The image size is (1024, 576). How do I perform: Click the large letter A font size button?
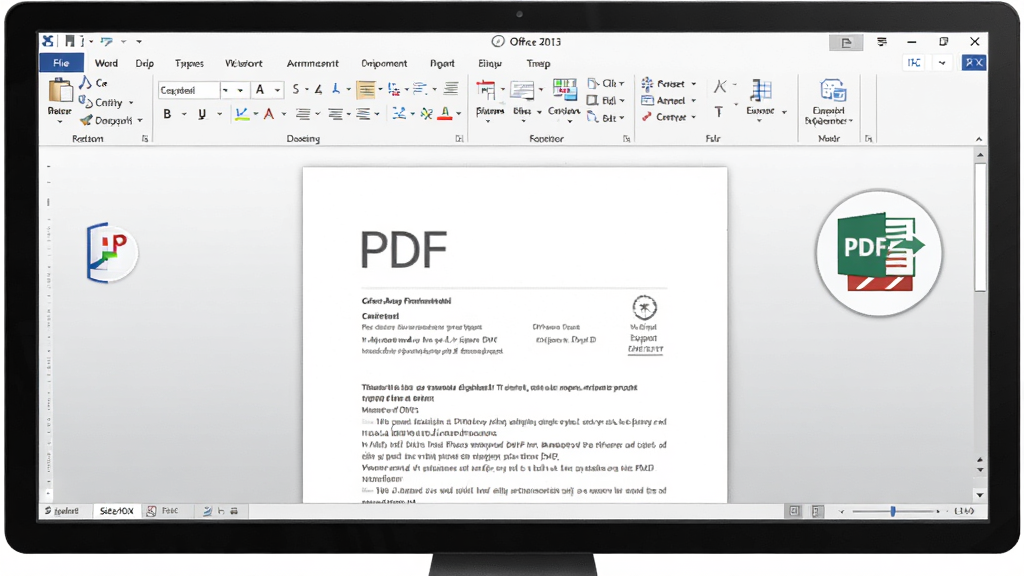tap(260, 90)
